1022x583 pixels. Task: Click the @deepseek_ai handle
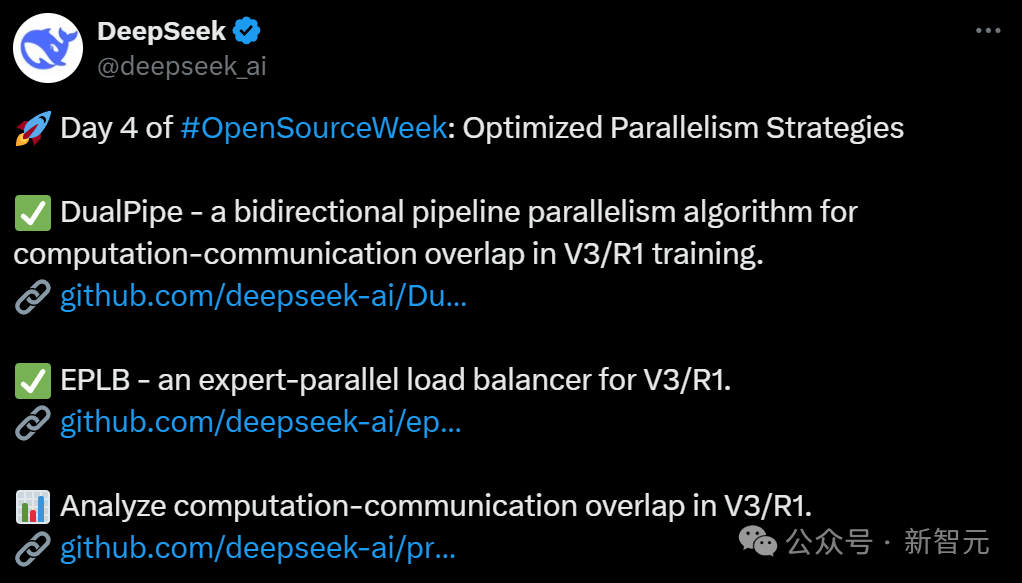click(182, 67)
